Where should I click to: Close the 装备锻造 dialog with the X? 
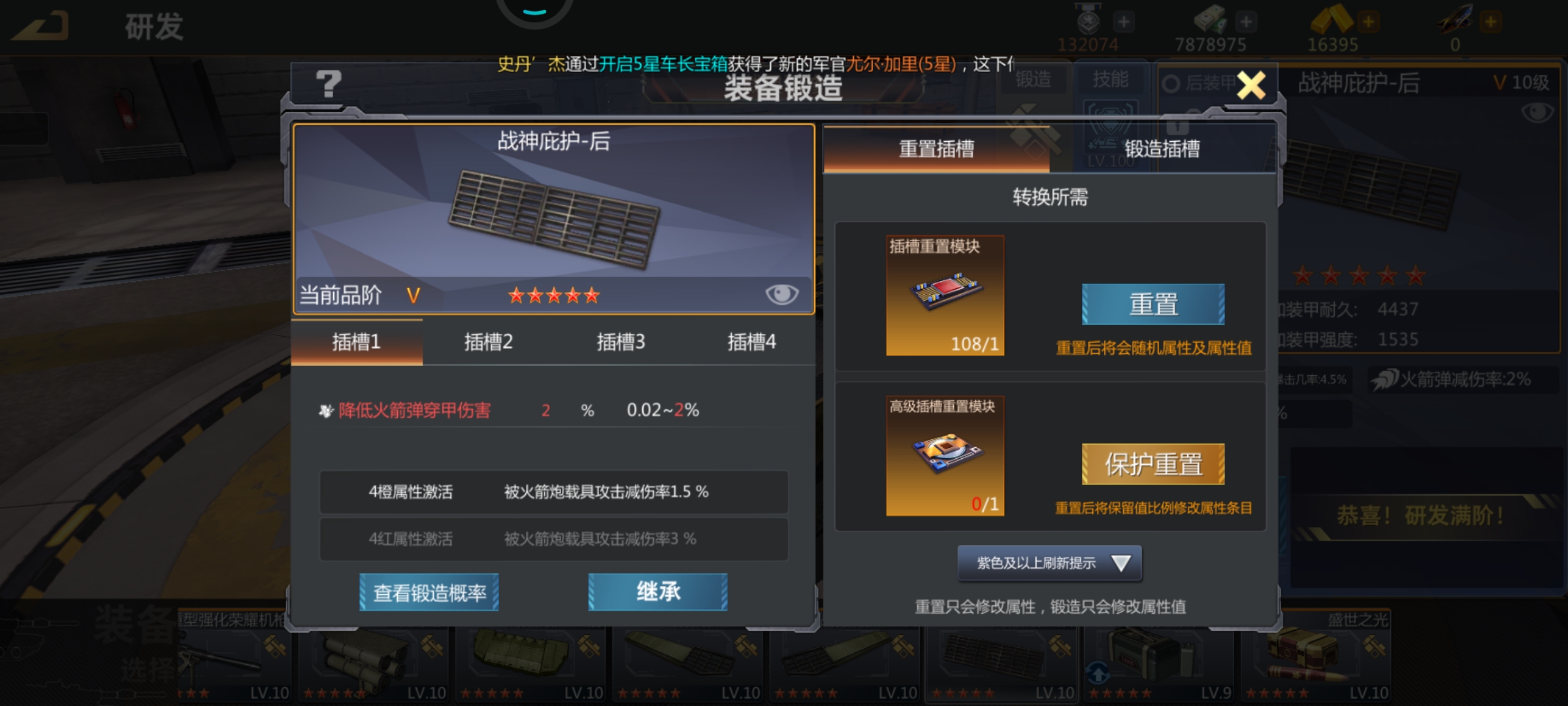coord(1251,85)
